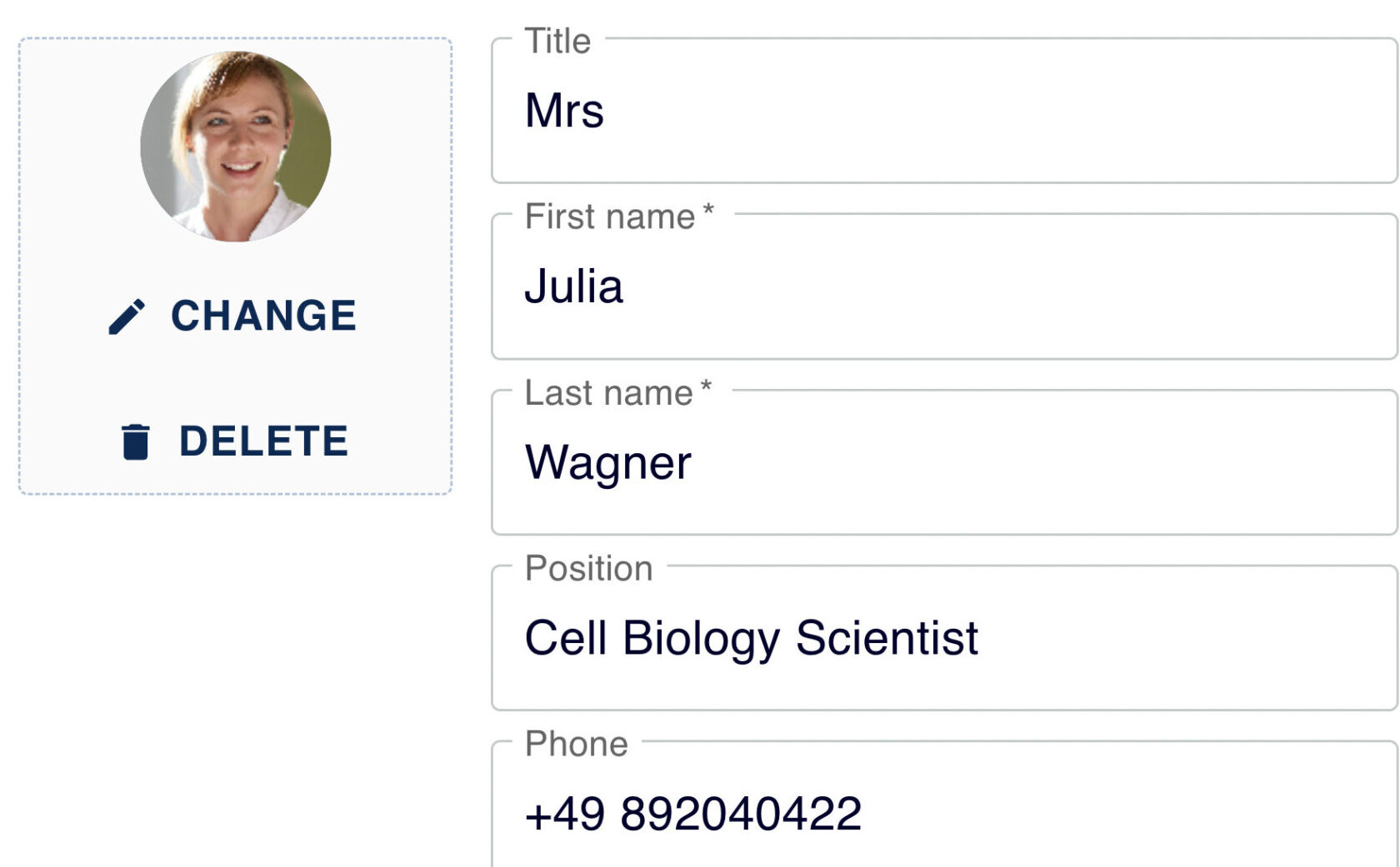Image resolution: width=1400 pixels, height=867 pixels.
Task: Click the 'Last name *' field label
Action: click(617, 393)
